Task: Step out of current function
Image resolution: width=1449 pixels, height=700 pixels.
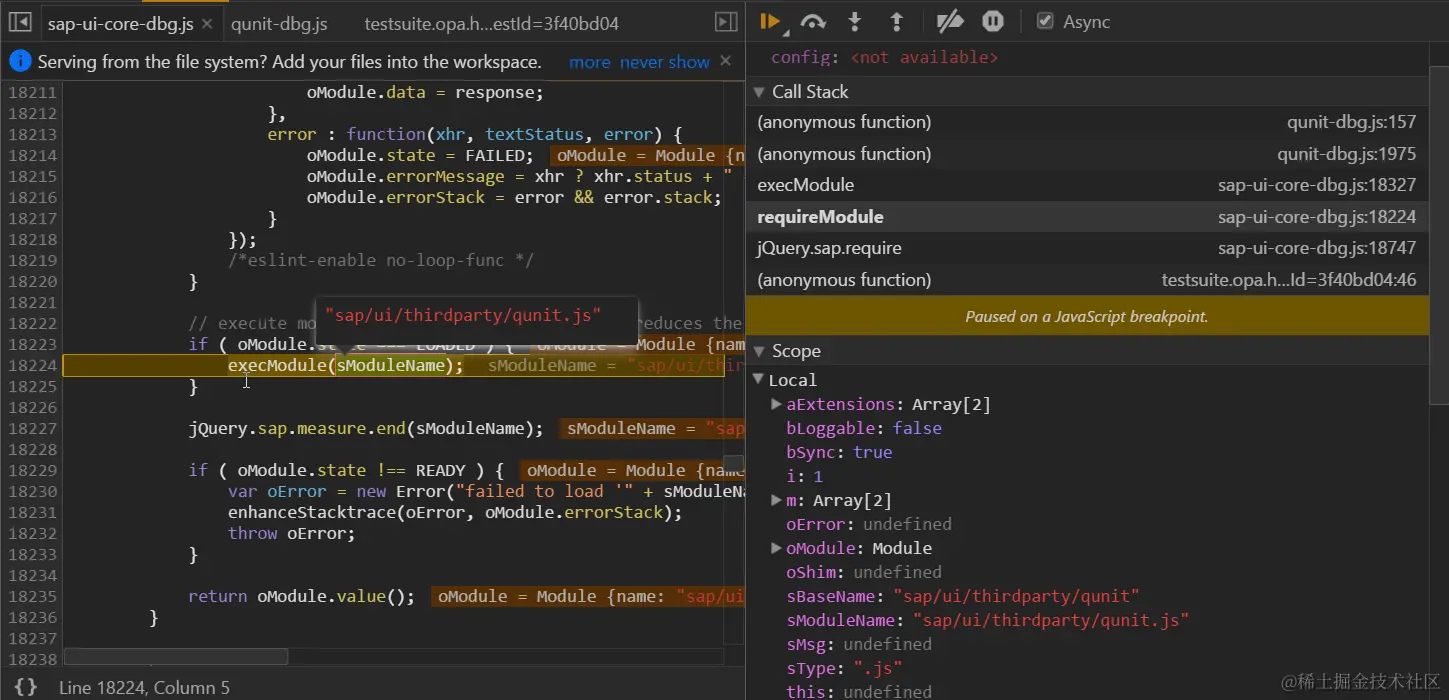Action: pyautogui.click(x=896, y=21)
